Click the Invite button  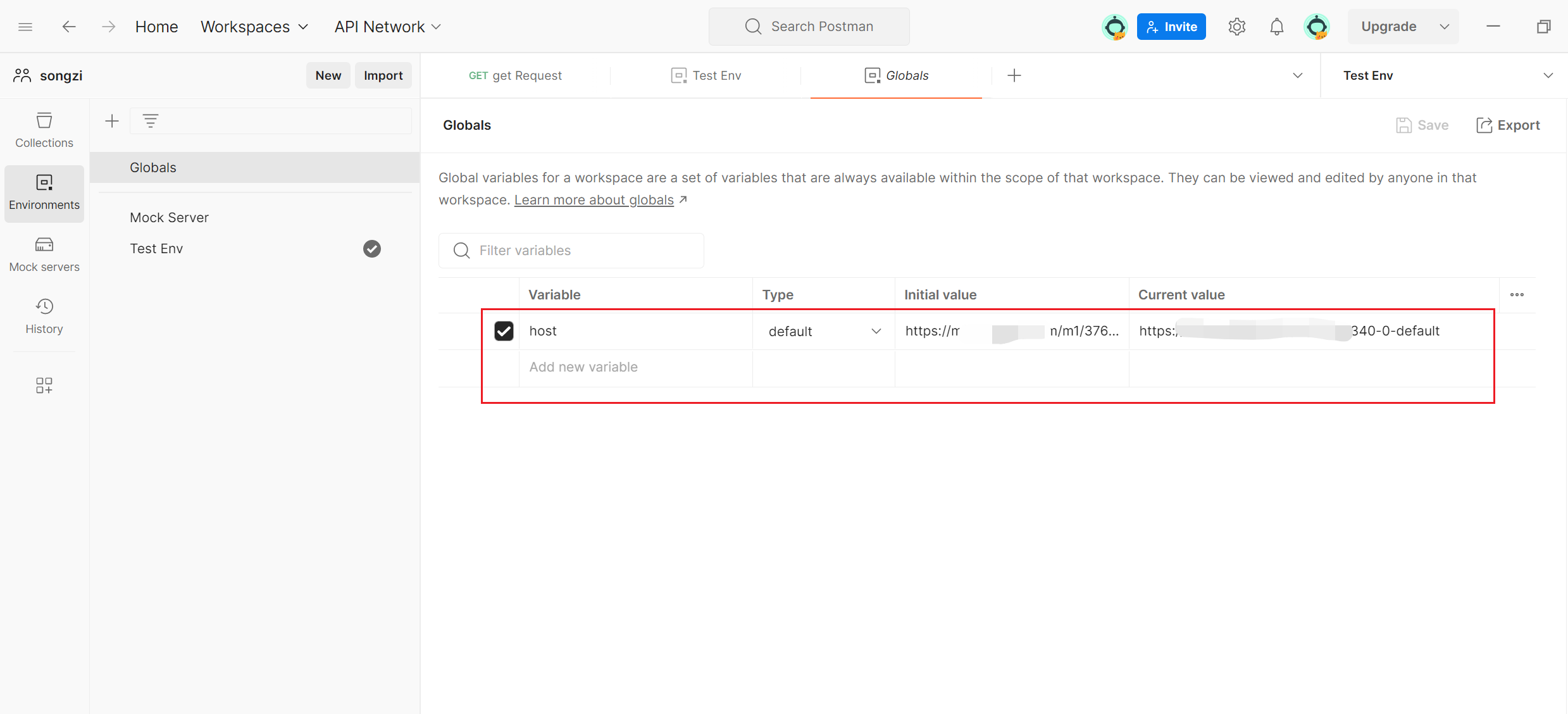point(1171,27)
